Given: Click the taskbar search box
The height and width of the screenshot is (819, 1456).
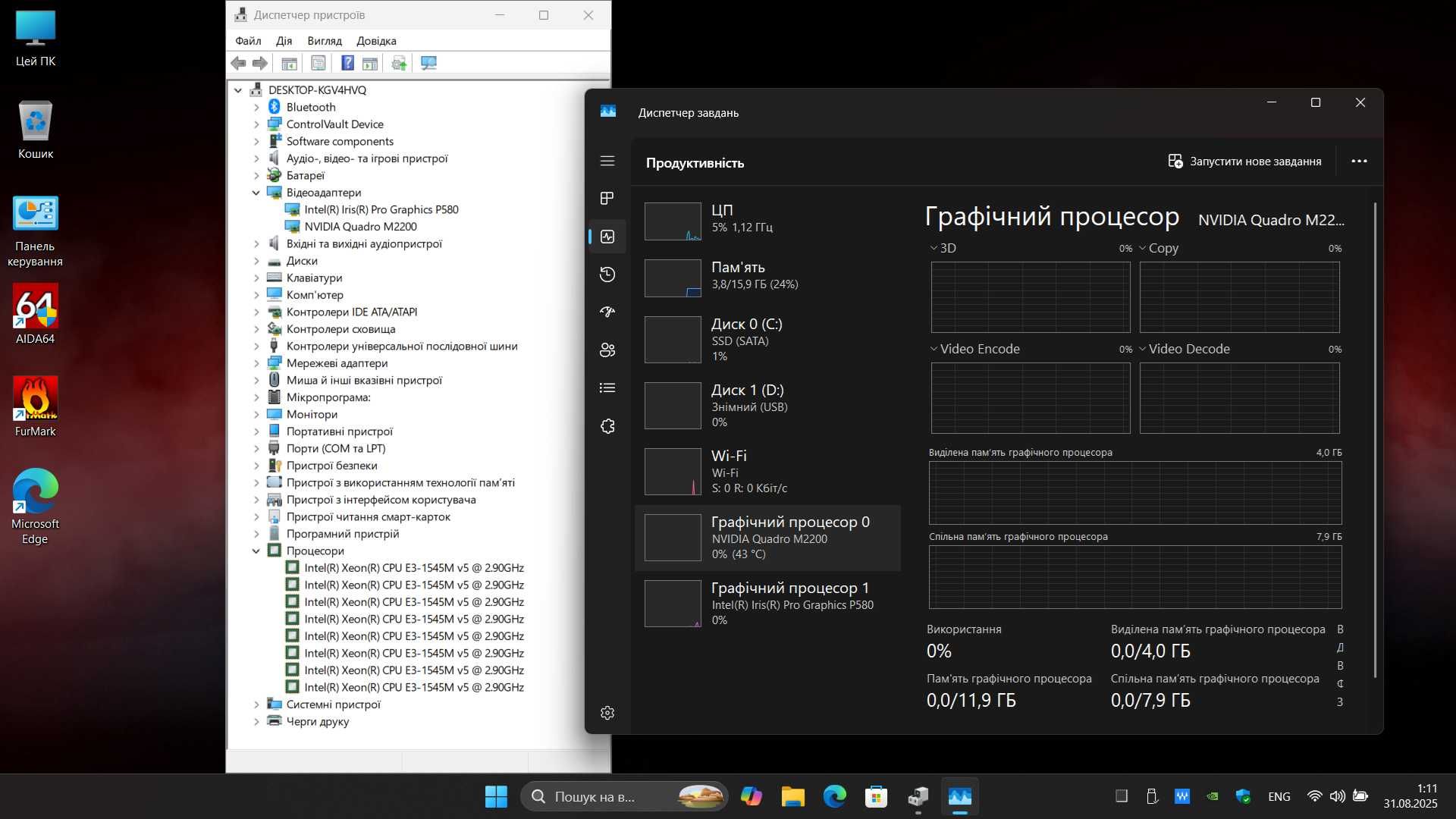Looking at the screenshot, I should click(624, 796).
